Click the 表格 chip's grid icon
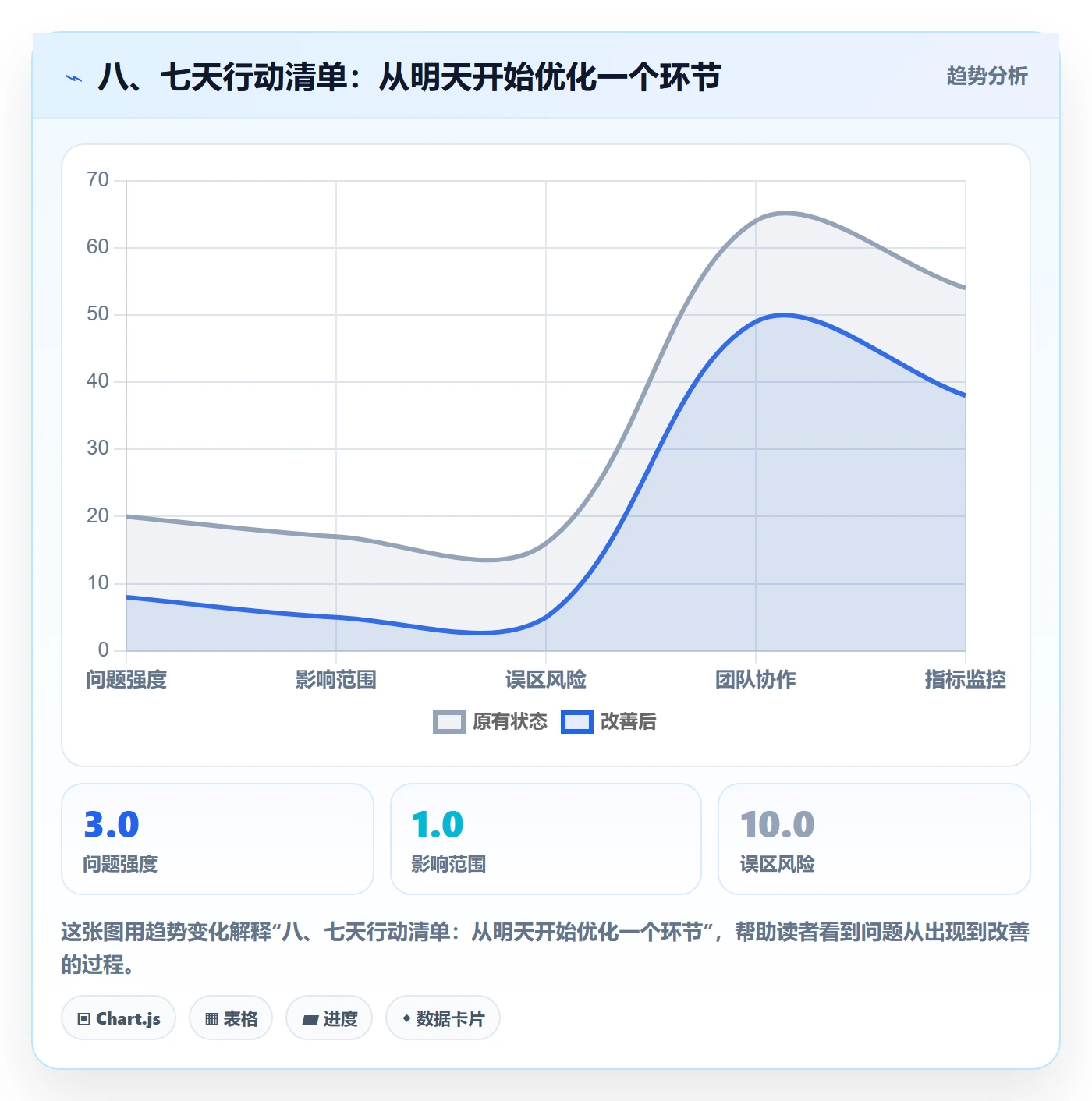The image size is (1092, 1101). (211, 1019)
